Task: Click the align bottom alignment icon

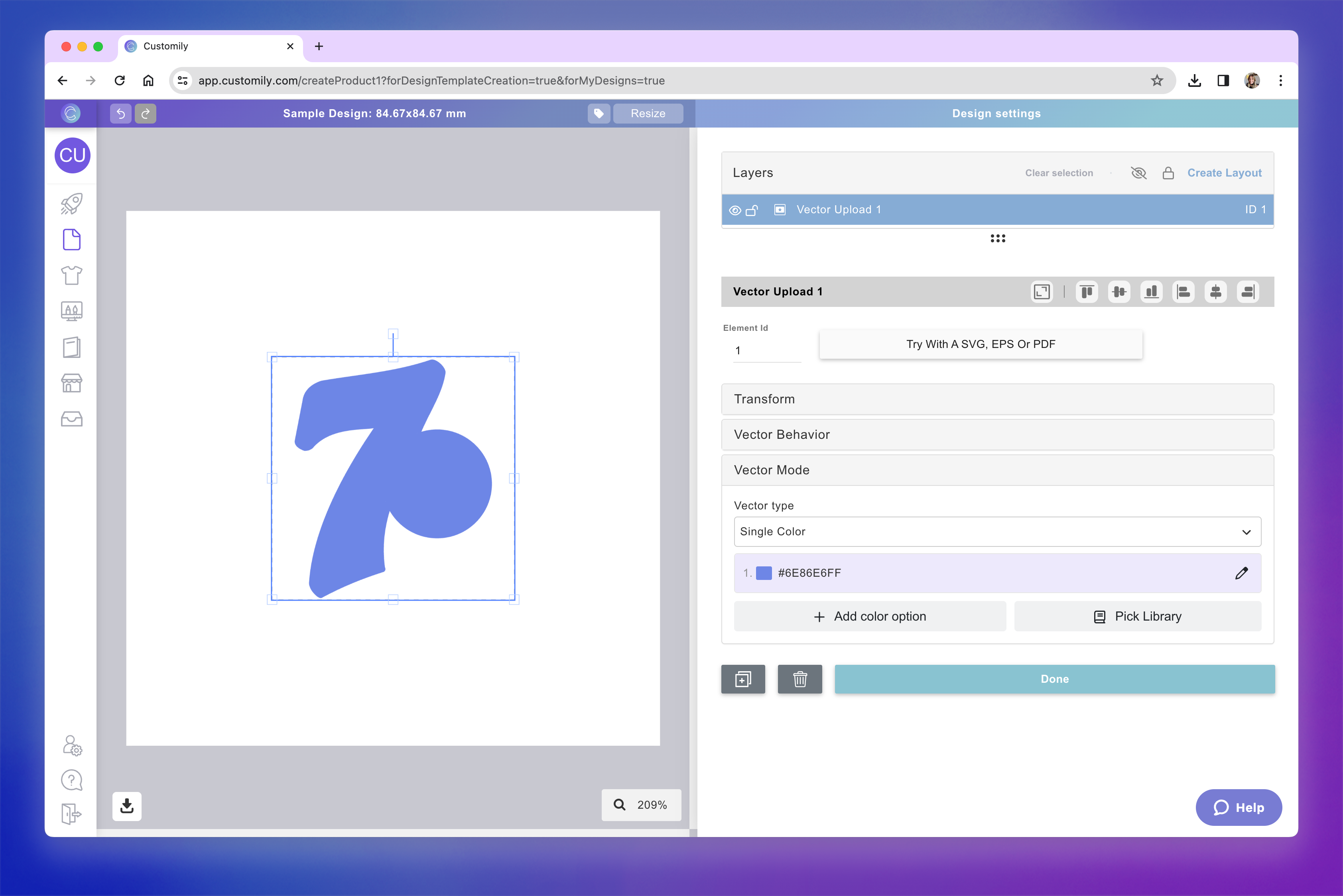Action: (1152, 291)
